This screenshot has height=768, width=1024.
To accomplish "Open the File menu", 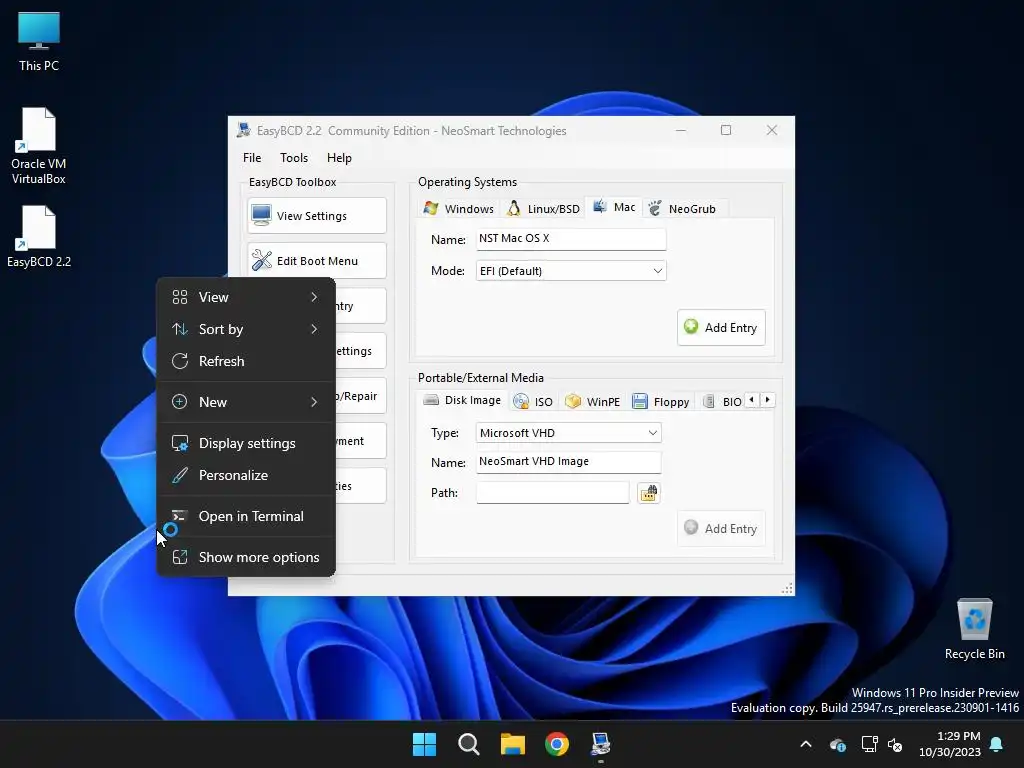I will coord(252,157).
